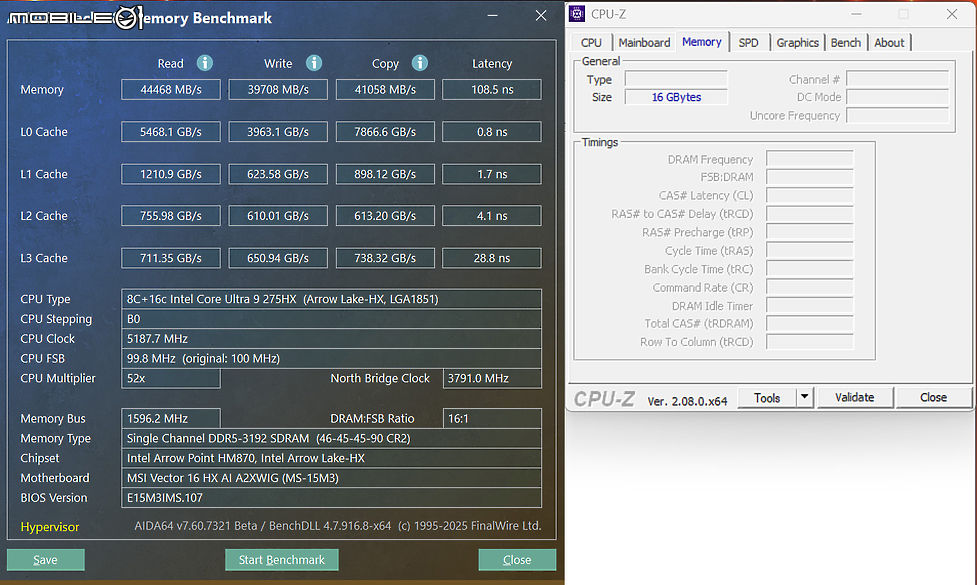Click the L1 Cache latency 1.7 ns
Image resolution: width=977 pixels, height=585 pixels.
pyautogui.click(x=492, y=174)
